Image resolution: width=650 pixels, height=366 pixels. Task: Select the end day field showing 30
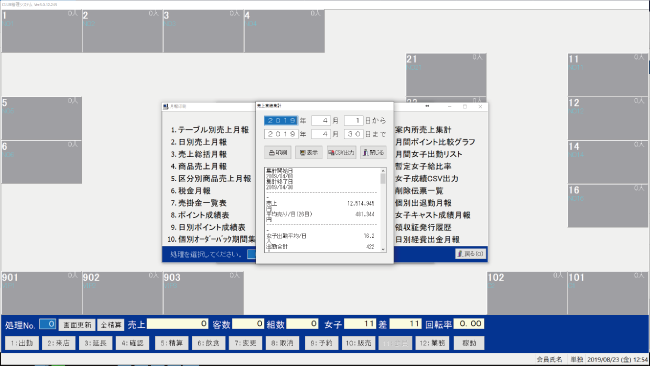[x=354, y=134]
